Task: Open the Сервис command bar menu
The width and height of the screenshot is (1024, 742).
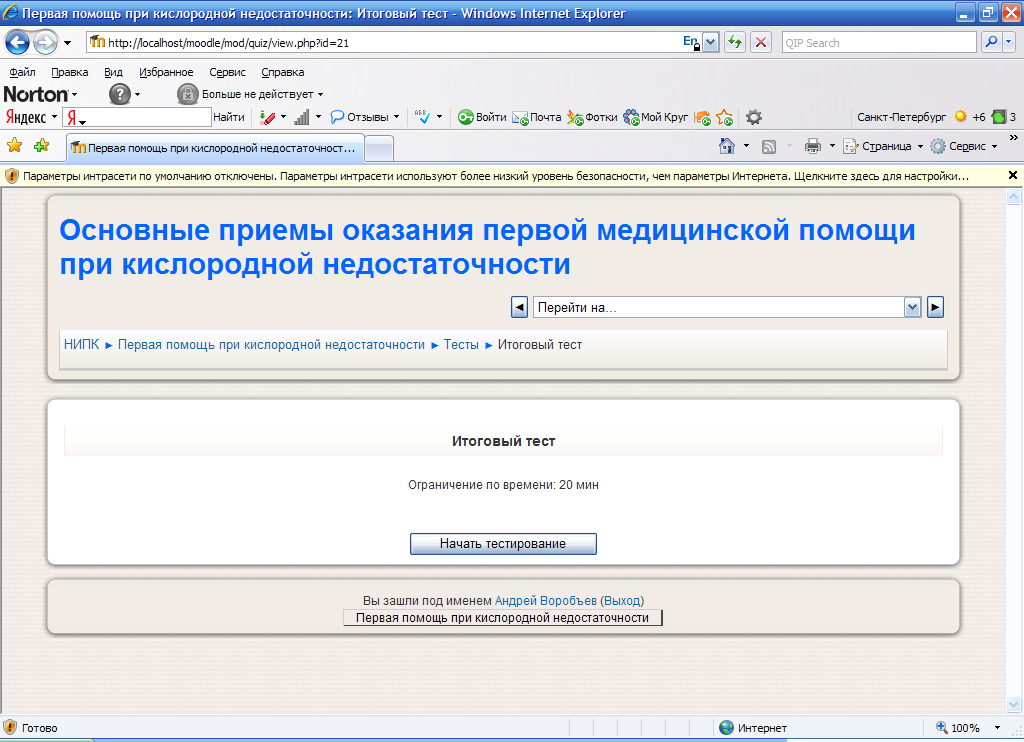Action: (x=964, y=146)
